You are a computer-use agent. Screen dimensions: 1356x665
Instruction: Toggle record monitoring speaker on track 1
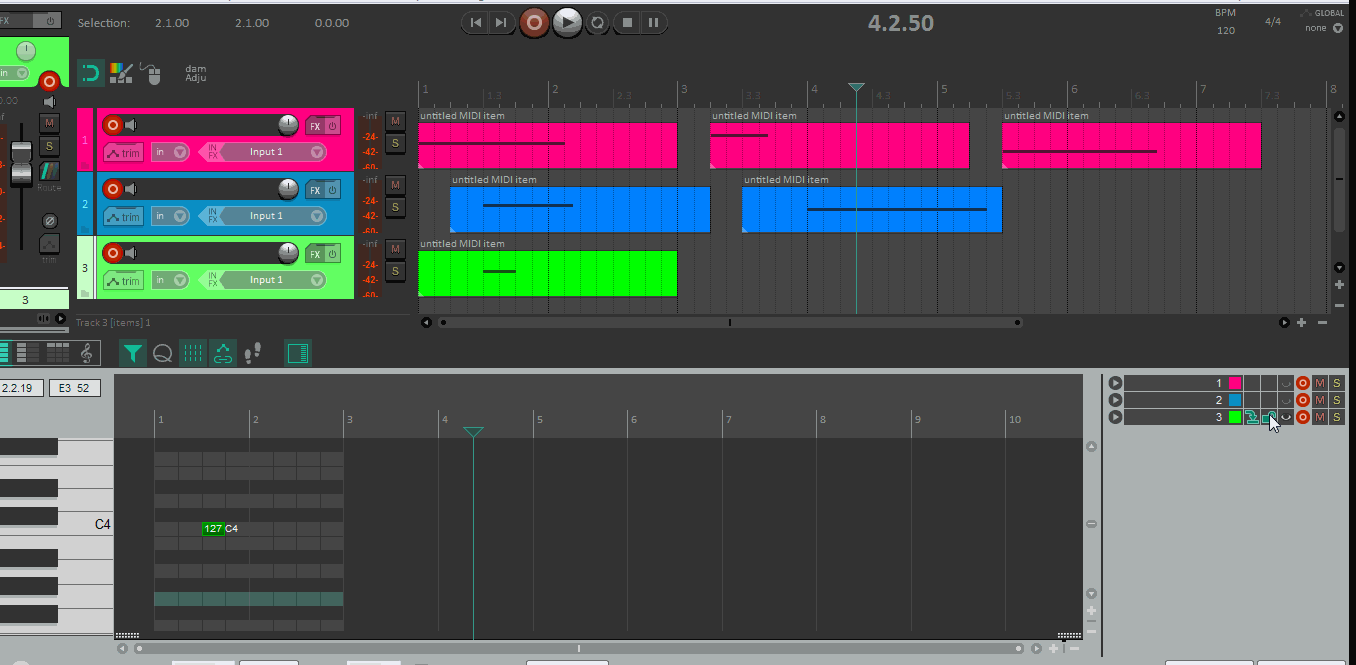[x=130, y=125]
